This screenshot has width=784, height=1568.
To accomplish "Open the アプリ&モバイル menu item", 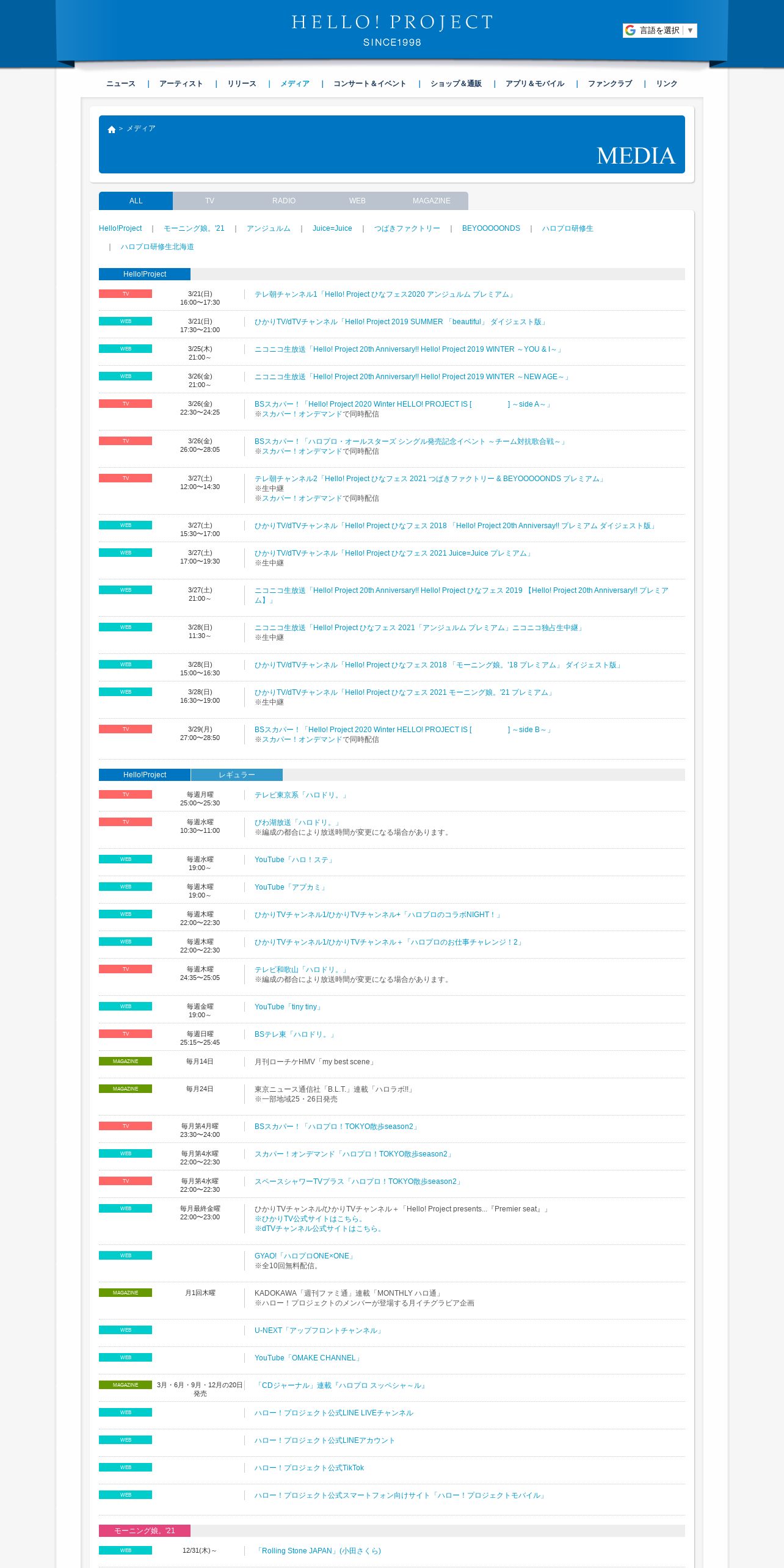I will [x=535, y=84].
